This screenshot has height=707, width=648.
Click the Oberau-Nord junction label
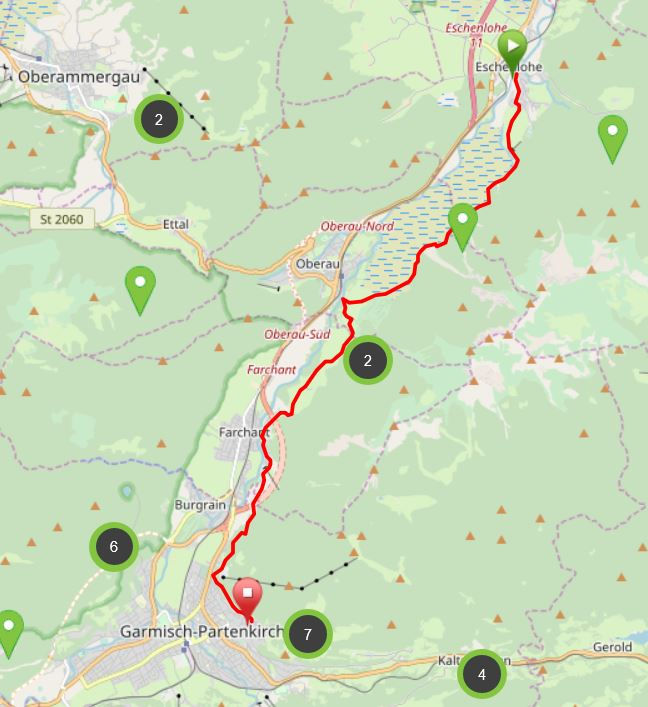(357, 226)
